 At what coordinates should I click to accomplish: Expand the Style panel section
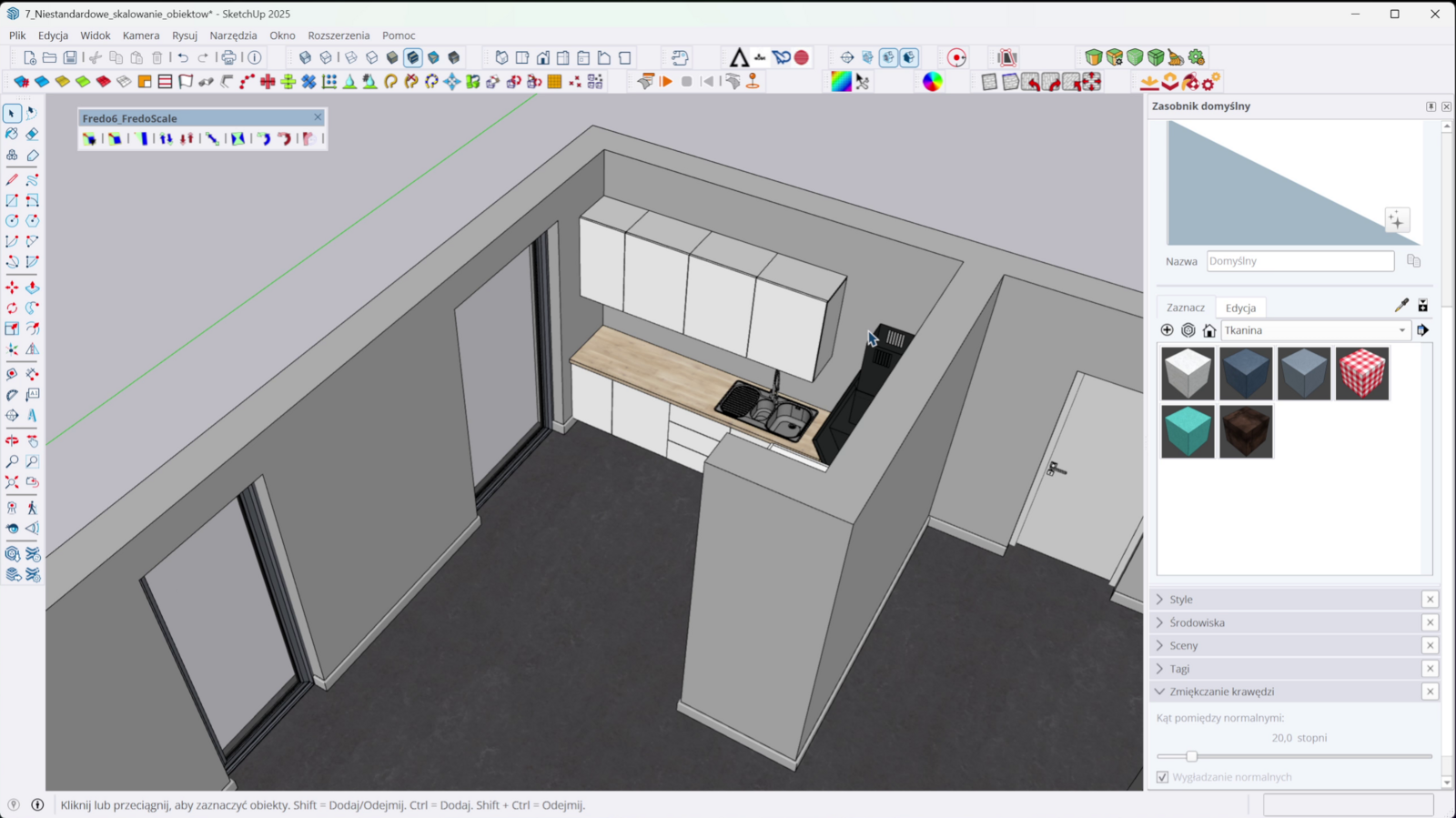[1181, 600]
